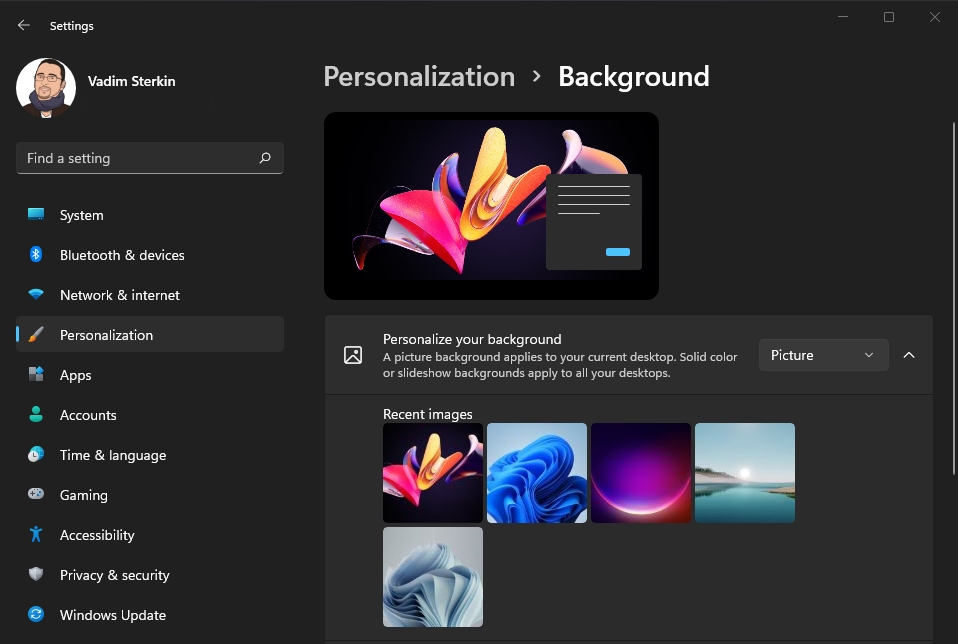Screen dimensions: 958x644
Task: Click the magnifier search icon
Action: 265,158
